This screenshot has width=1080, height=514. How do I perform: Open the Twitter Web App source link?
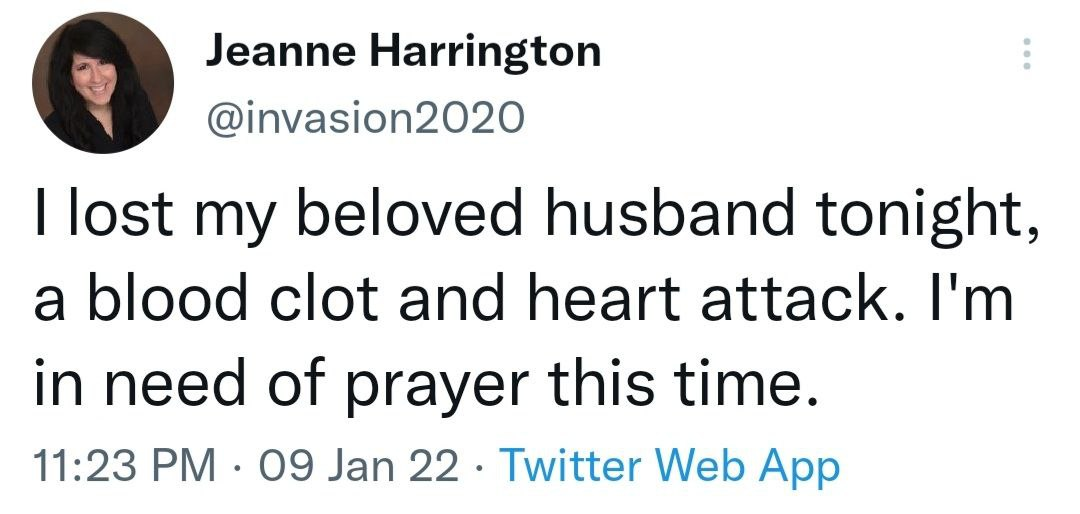coord(667,464)
